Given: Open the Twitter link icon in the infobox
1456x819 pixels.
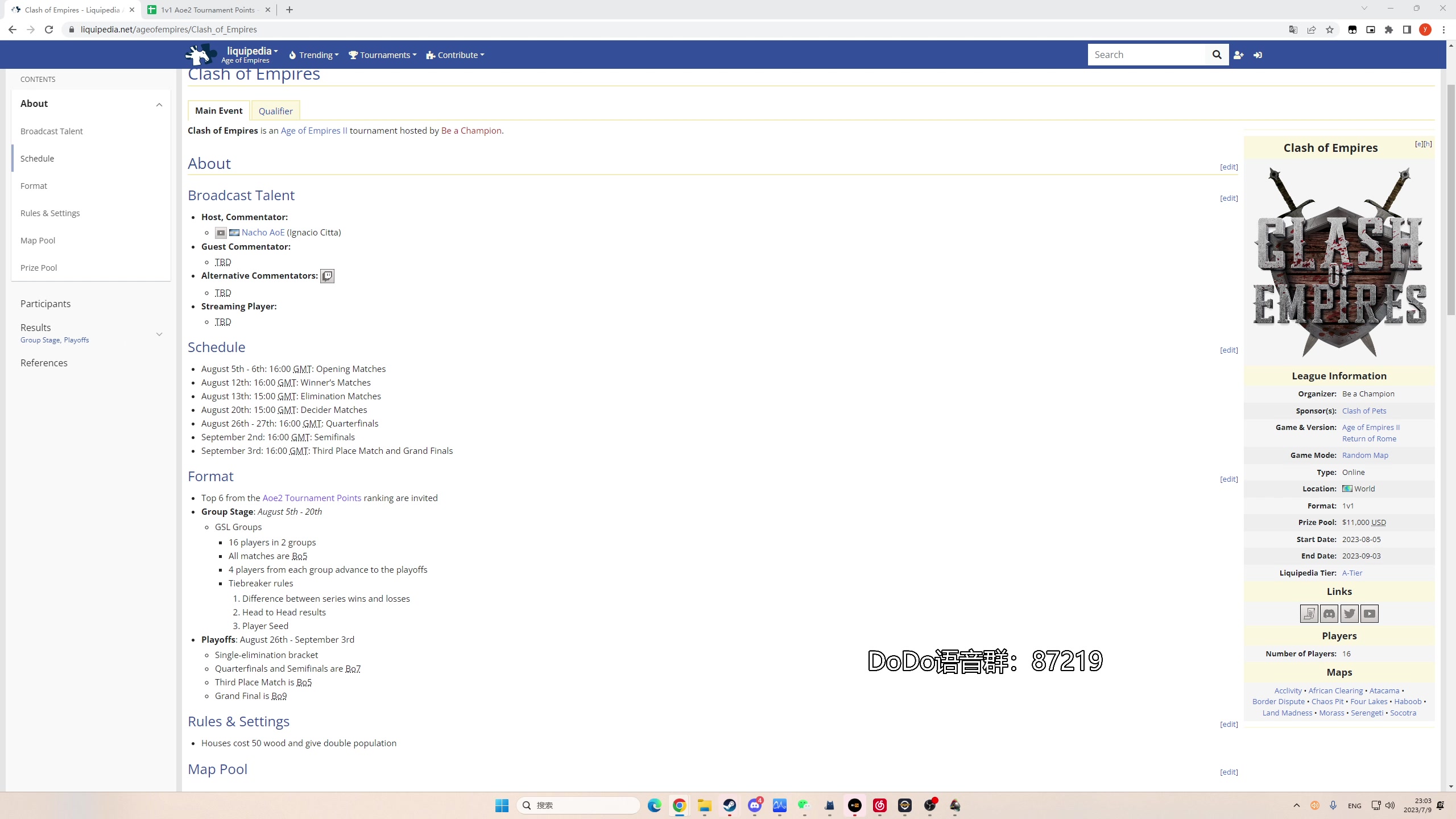Looking at the screenshot, I should coord(1349,614).
